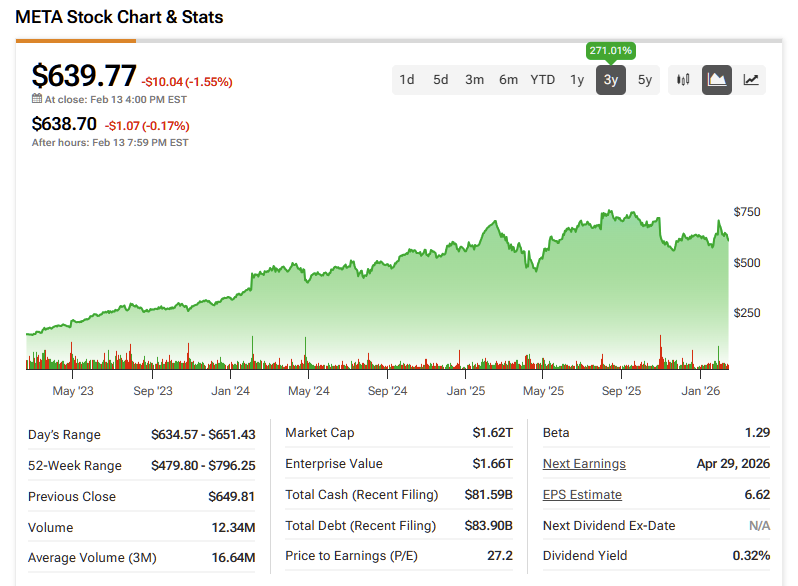Open the Next Earnings link

point(584,463)
